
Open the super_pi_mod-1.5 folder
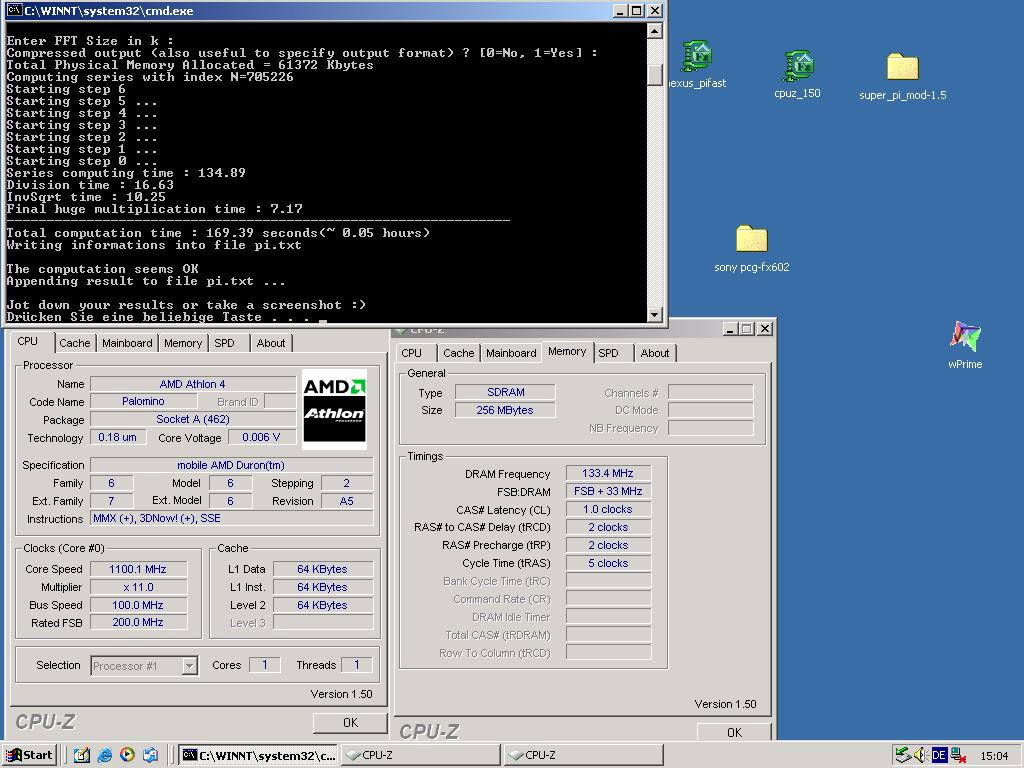(903, 76)
